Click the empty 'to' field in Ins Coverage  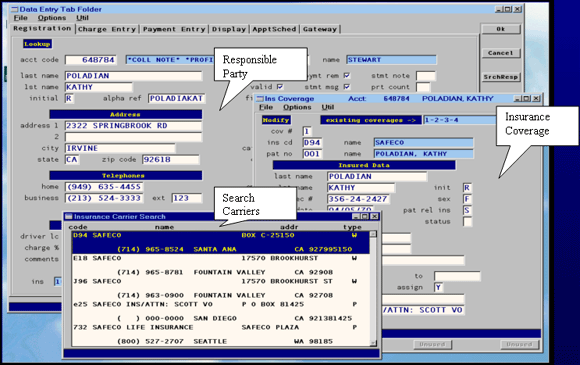458,276
